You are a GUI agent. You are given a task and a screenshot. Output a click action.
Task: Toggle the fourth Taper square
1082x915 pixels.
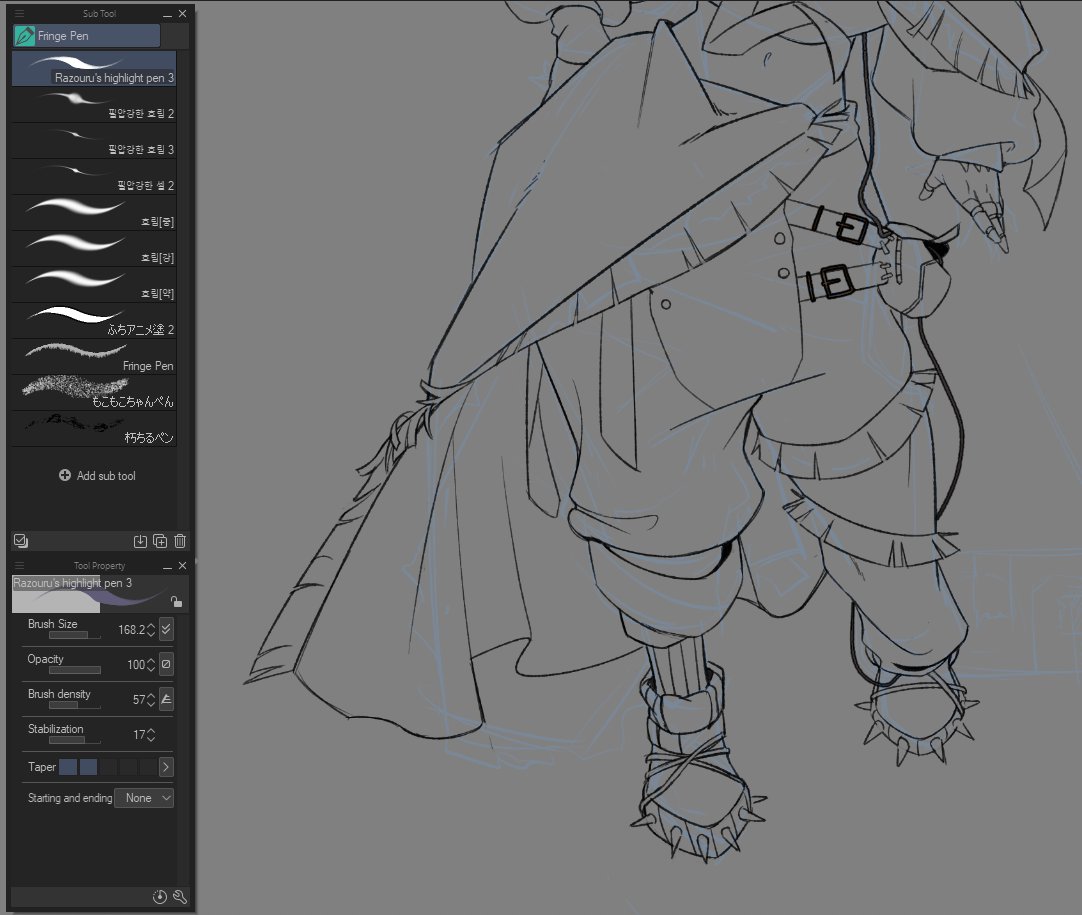point(128,767)
